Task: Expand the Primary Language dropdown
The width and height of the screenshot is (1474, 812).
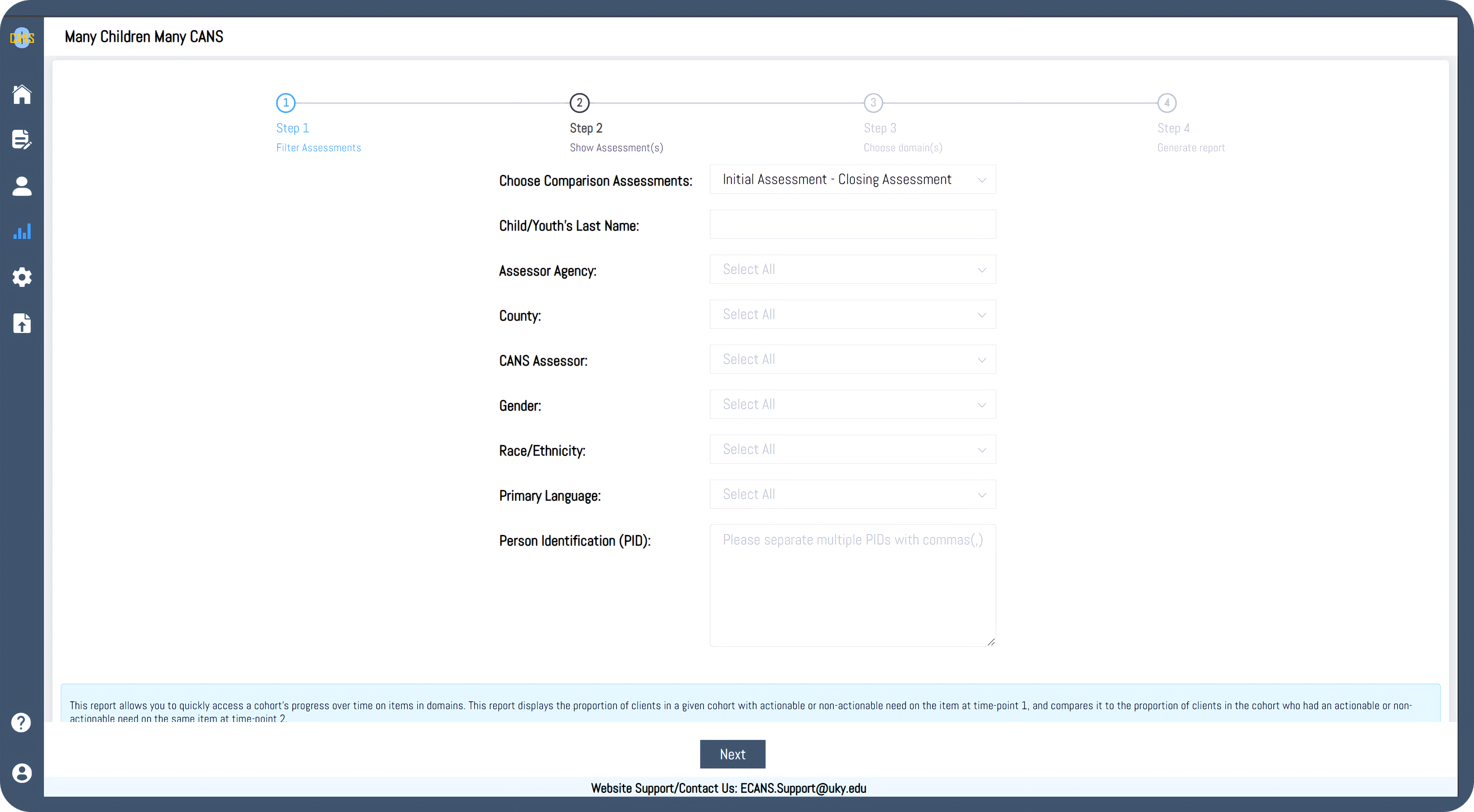Action: tap(853, 494)
